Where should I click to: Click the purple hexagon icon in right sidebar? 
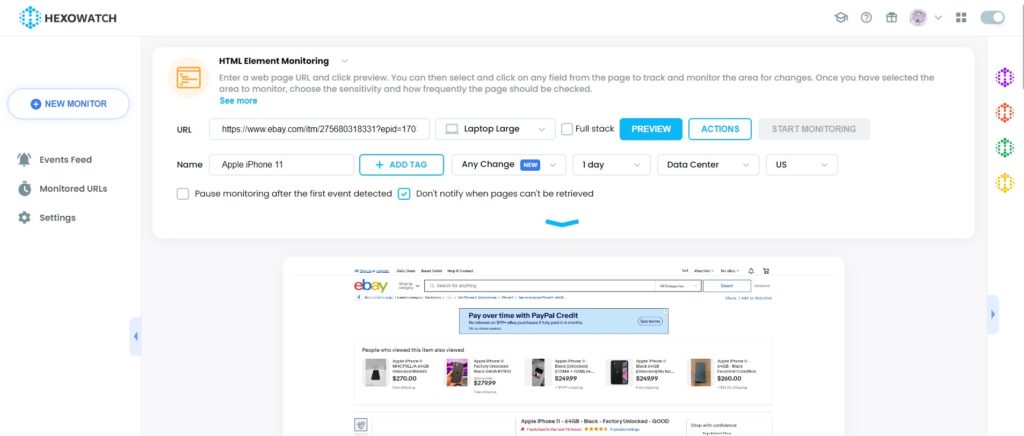[1004, 78]
